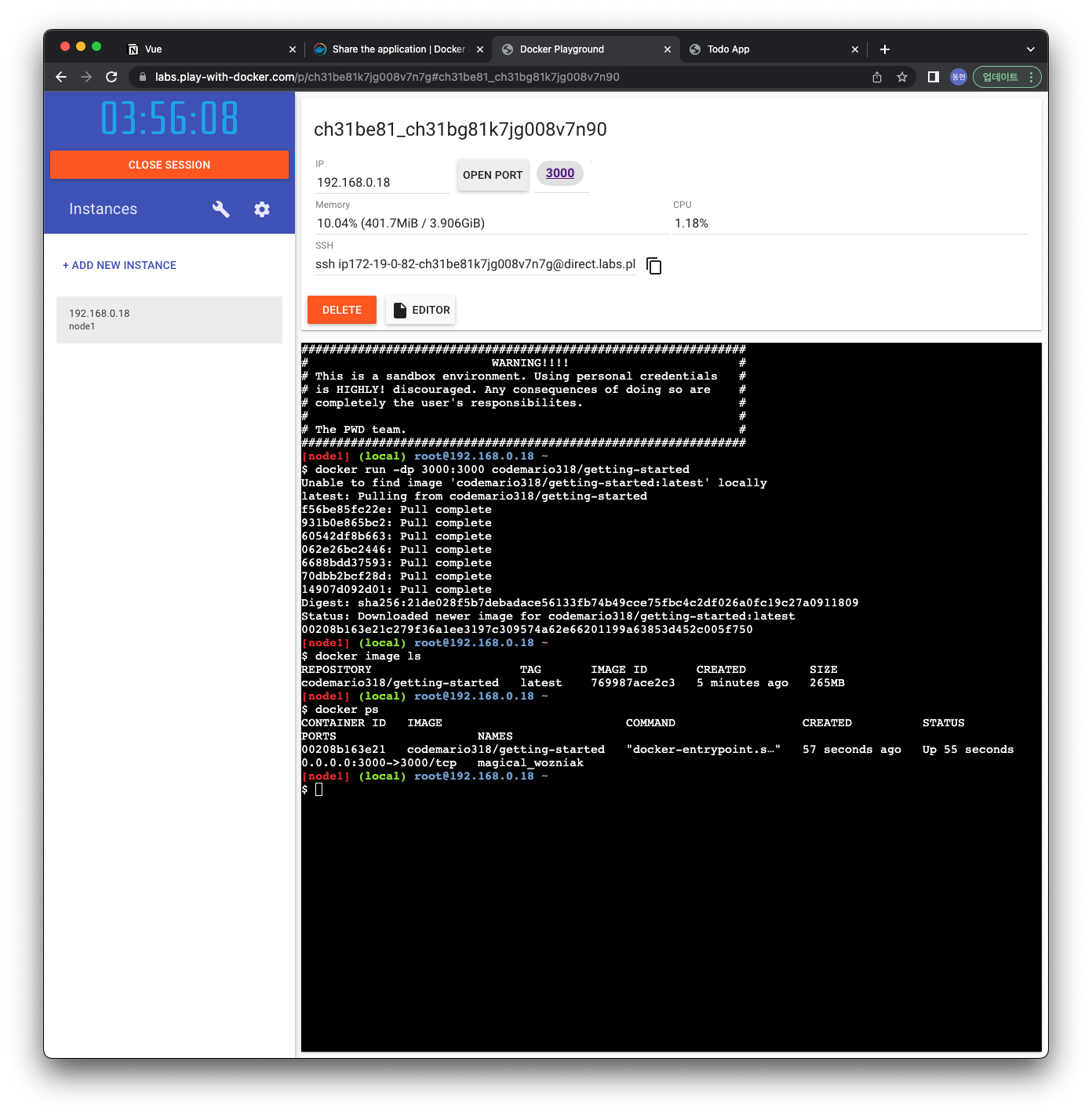This screenshot has height=1116, width=1092.
Task: Click the SSH command text field
Action: [475, 264]
